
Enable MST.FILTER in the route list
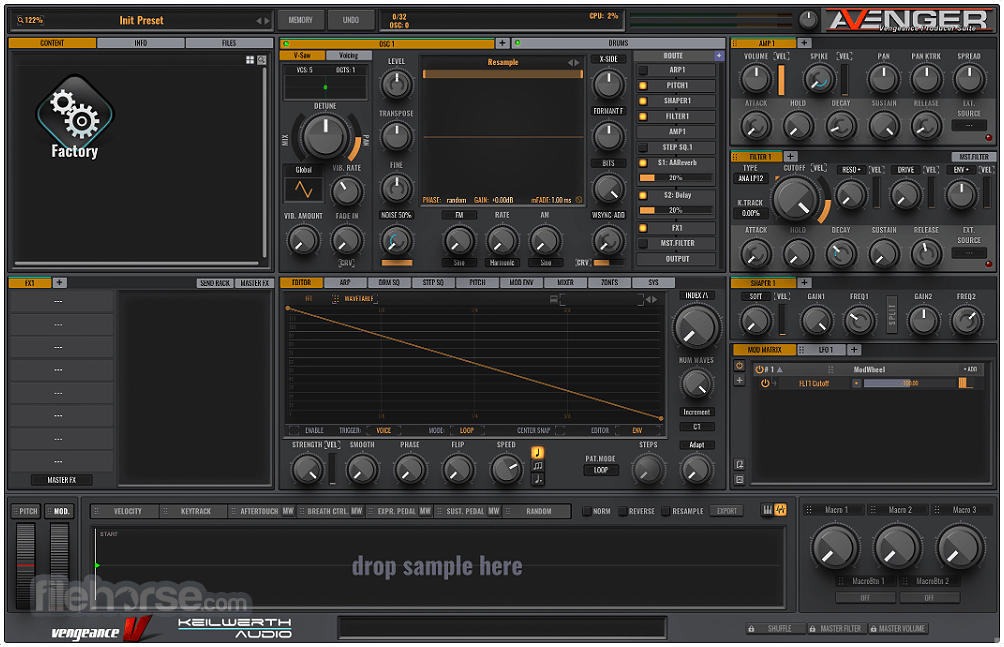pyautogui.click(x=643, y=243)
